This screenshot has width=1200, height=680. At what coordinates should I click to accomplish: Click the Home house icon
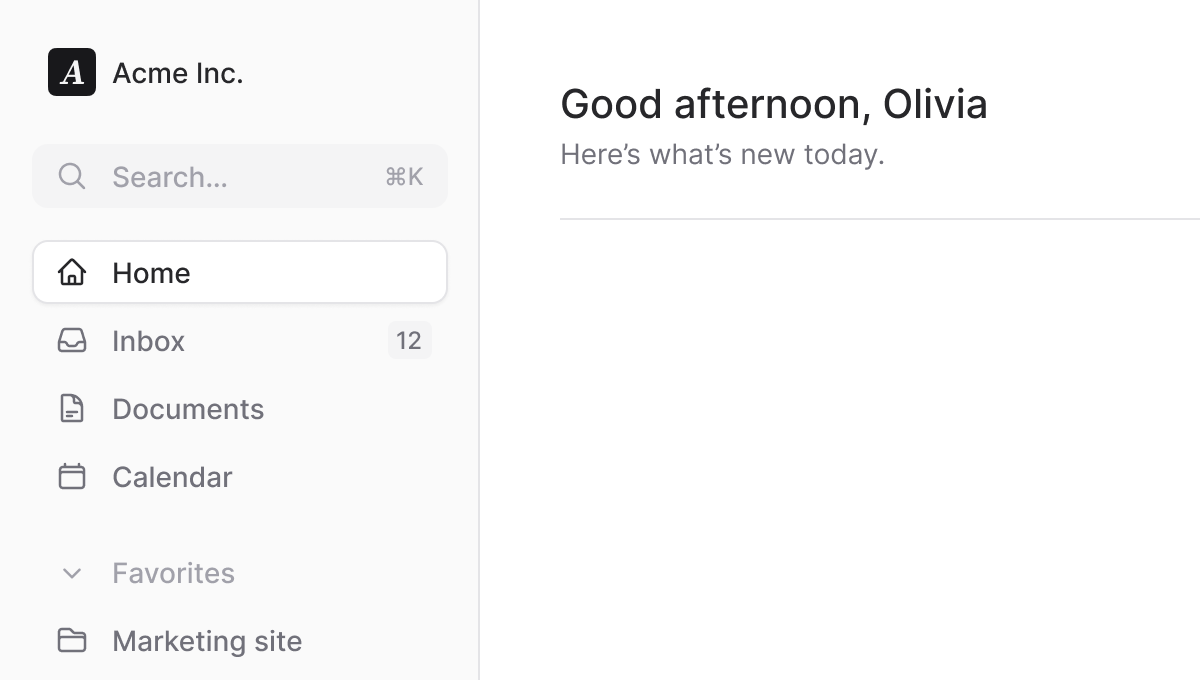tap(72, 272)
